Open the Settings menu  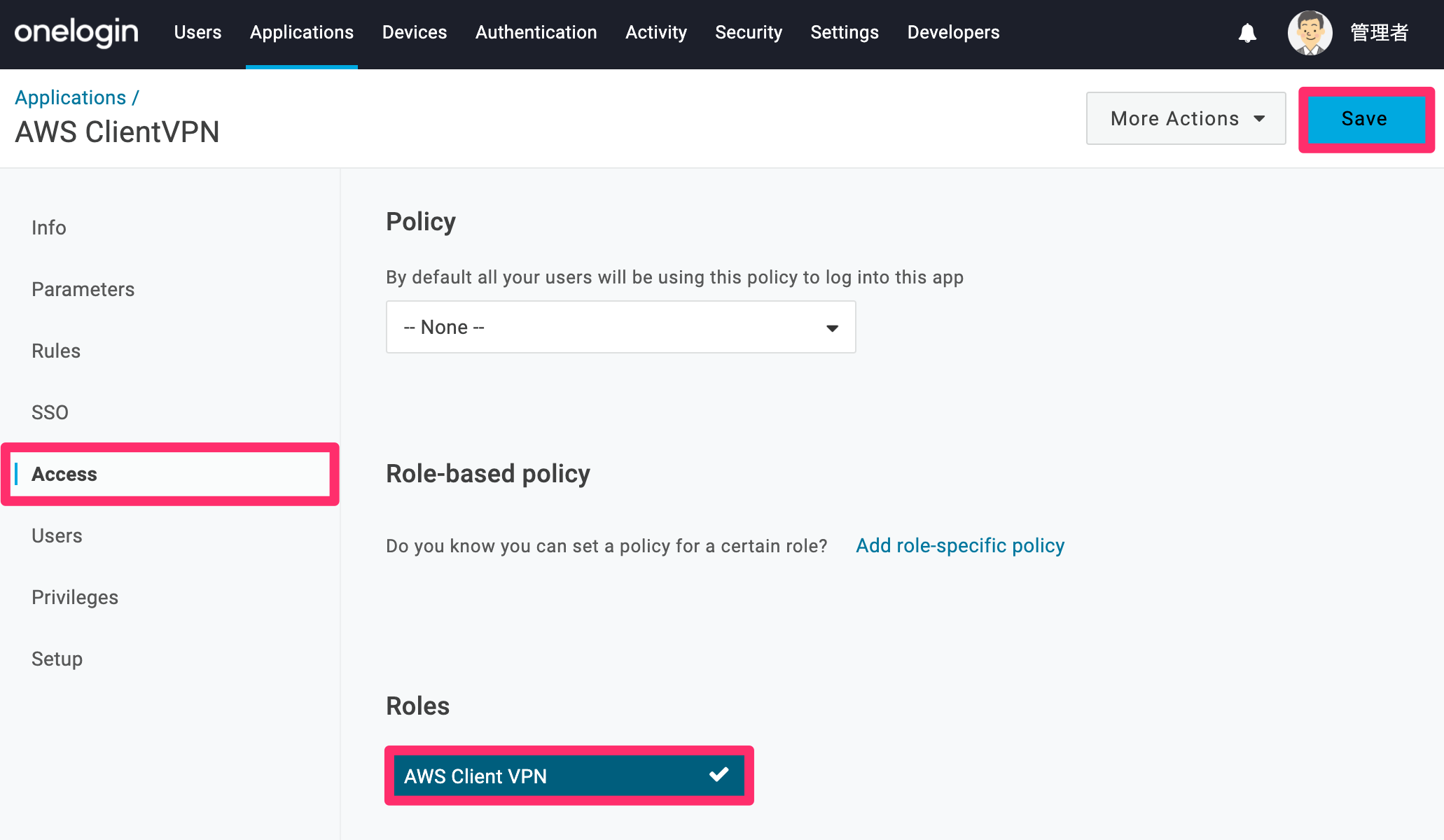(x=845, y=32)
